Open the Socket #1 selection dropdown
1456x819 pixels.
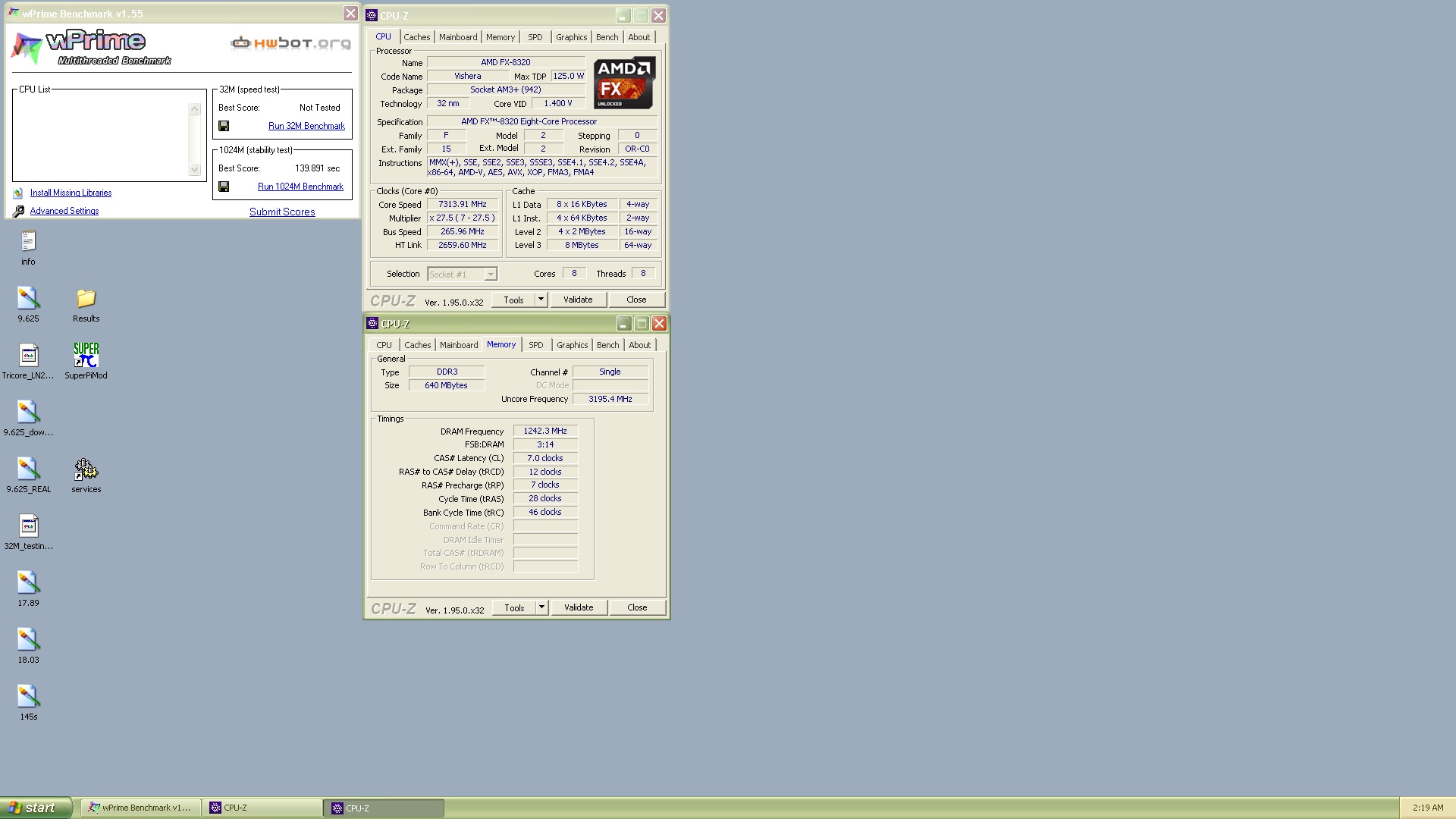(x=462, y=275)
